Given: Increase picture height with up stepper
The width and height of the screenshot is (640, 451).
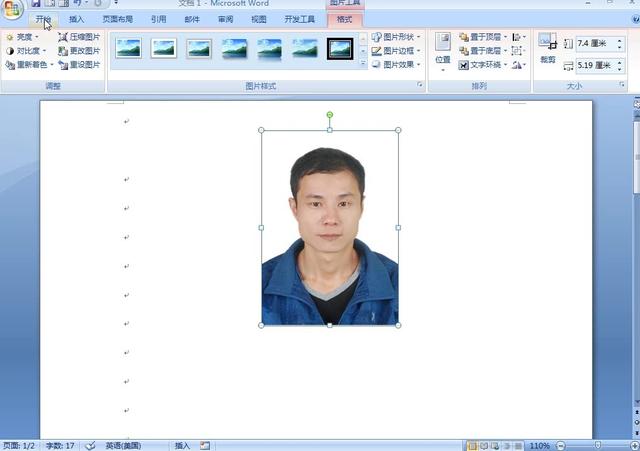Looking at the screenshot, I should (620, 40).
